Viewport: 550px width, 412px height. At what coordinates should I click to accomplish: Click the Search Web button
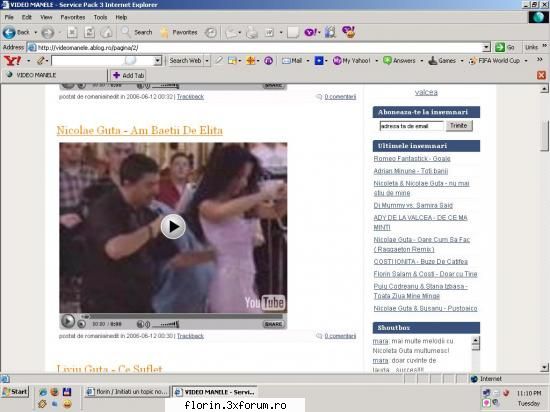(x=185, y=61)
